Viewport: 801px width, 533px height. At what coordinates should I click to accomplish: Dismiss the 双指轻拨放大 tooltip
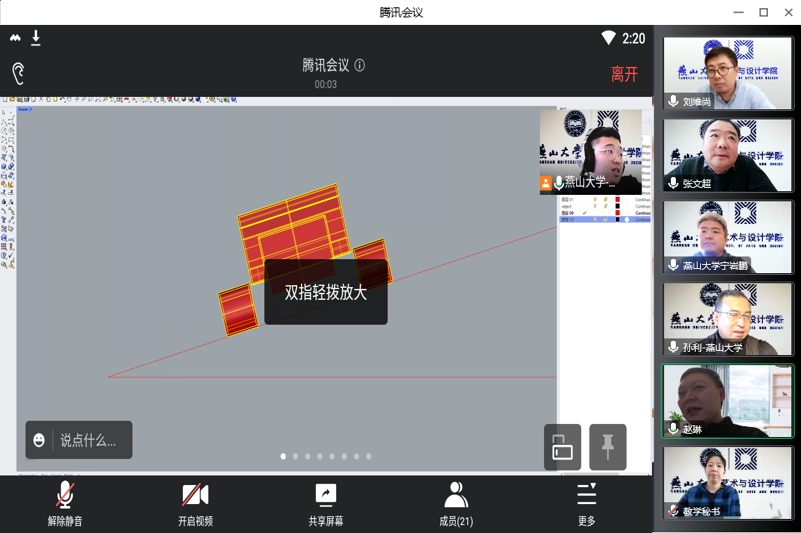[x=325, y=292]
